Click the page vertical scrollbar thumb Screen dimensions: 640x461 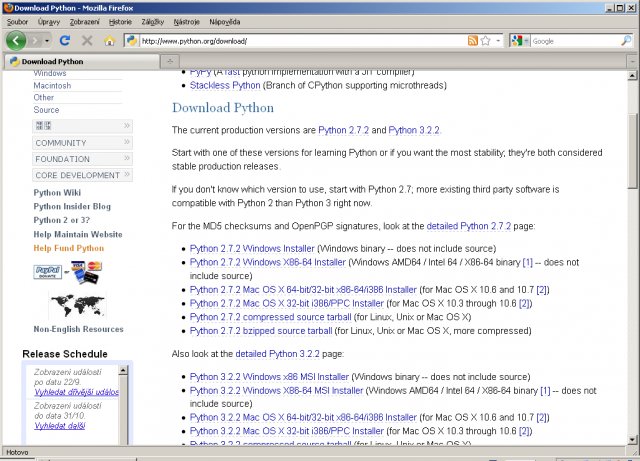(632, 150)
